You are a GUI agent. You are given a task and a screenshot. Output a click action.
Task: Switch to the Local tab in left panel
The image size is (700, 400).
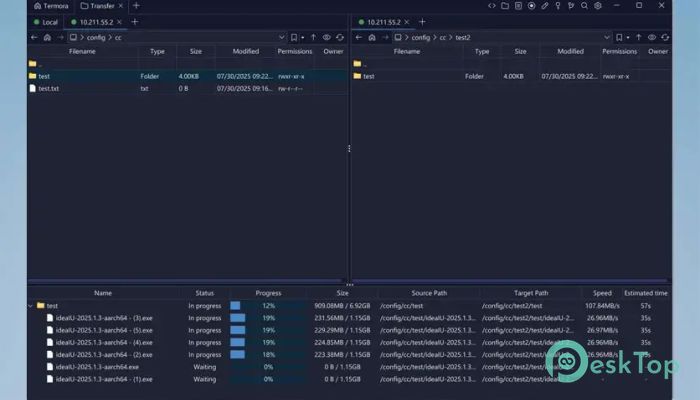46,22
